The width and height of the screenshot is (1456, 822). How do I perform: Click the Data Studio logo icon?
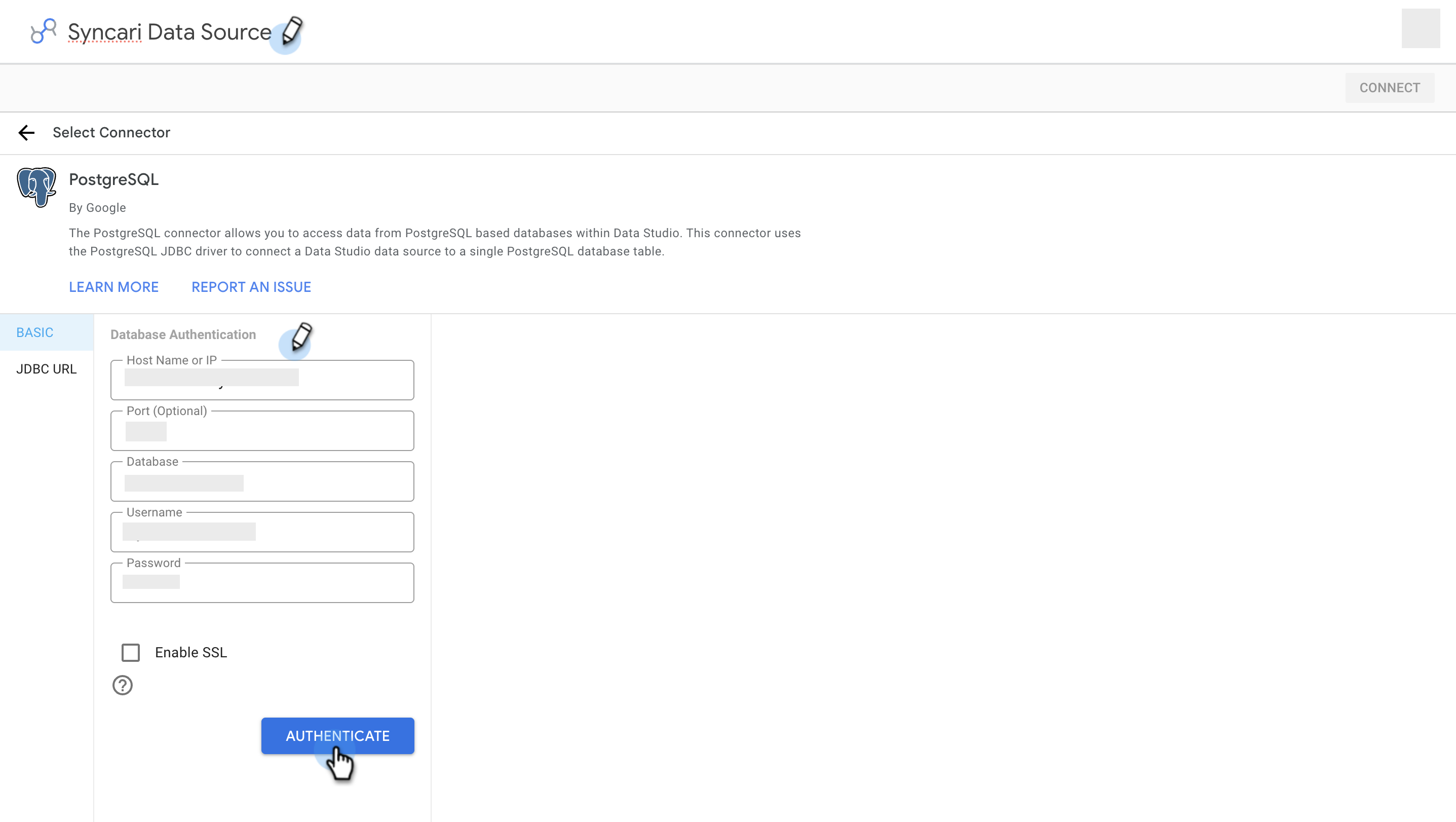43,30
